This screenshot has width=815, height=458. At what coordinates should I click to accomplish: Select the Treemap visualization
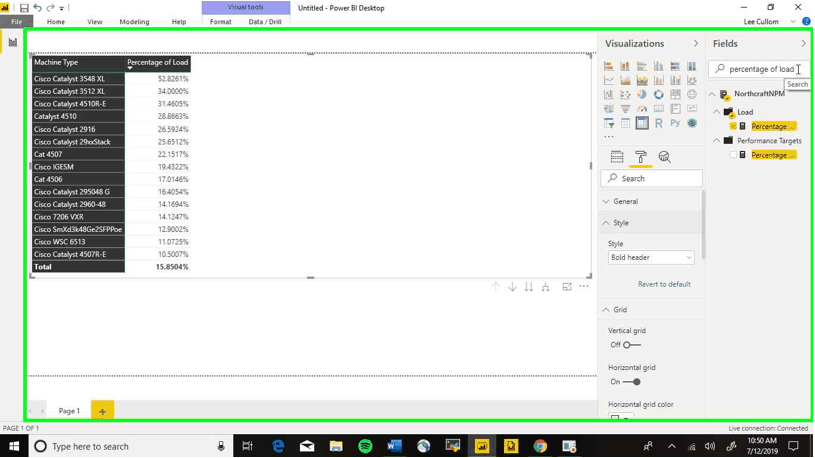click(675, 95)
